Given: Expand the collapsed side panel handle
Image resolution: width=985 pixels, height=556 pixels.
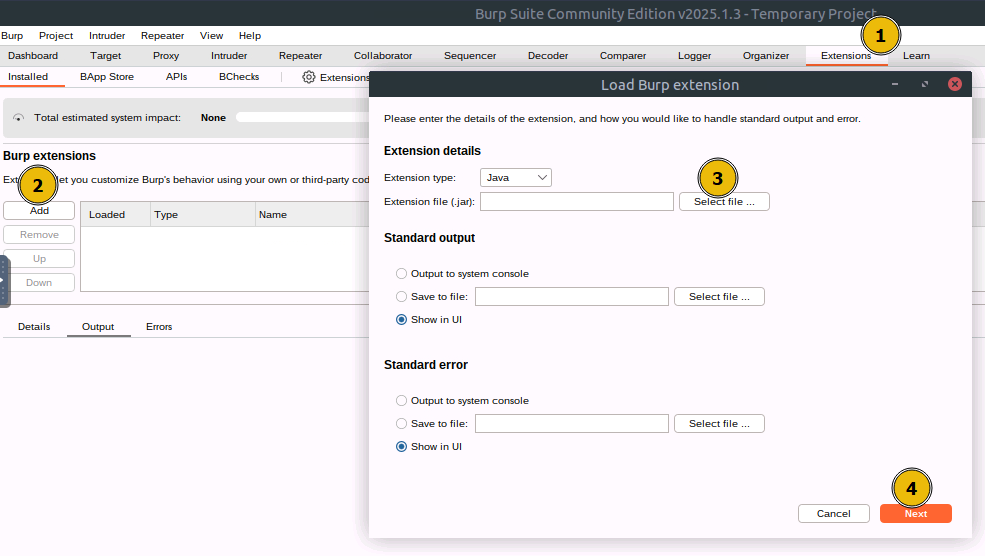Looking at the screenshot, I should (4, 281).
